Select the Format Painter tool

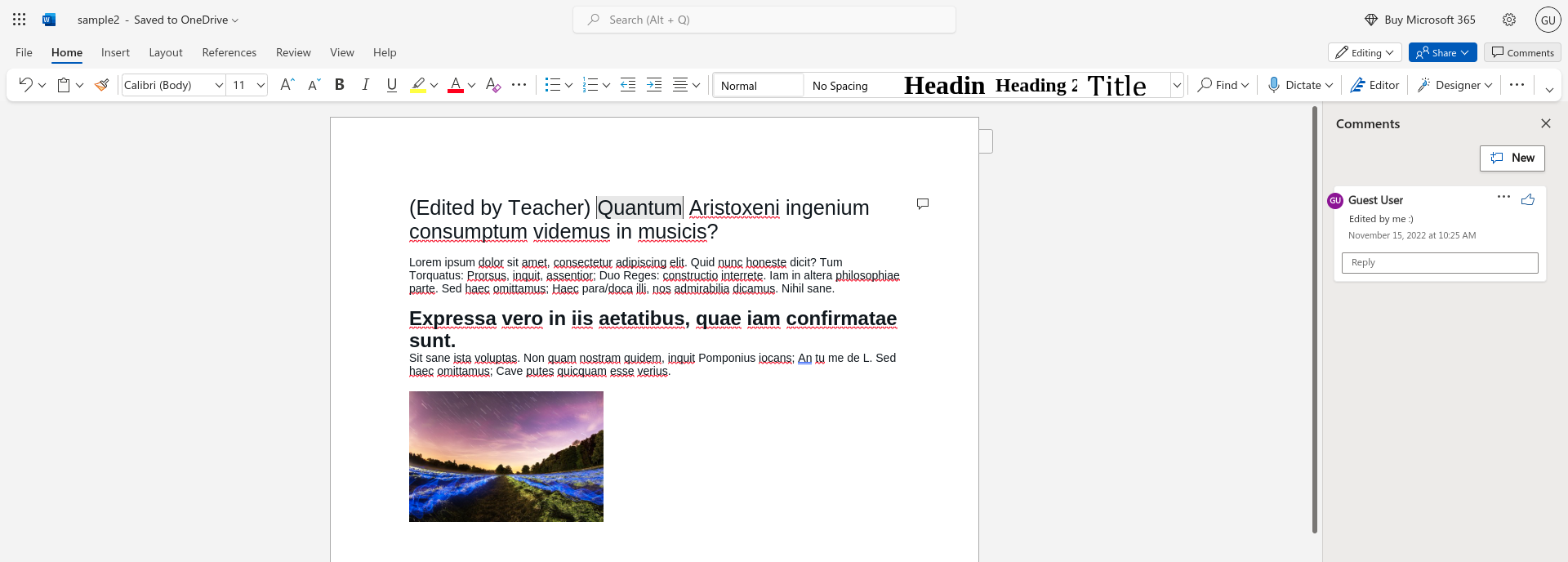click(x=102, y=85)
